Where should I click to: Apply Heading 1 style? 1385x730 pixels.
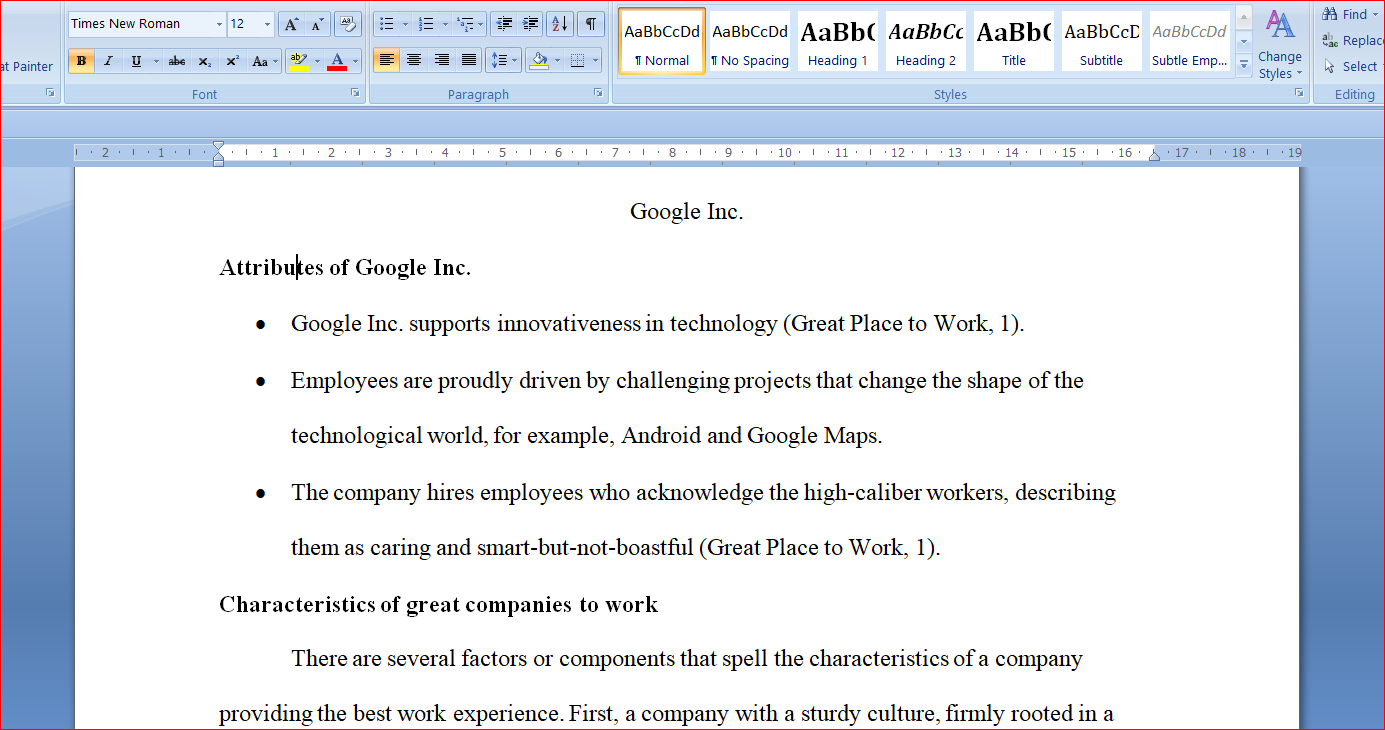[838, 42]
